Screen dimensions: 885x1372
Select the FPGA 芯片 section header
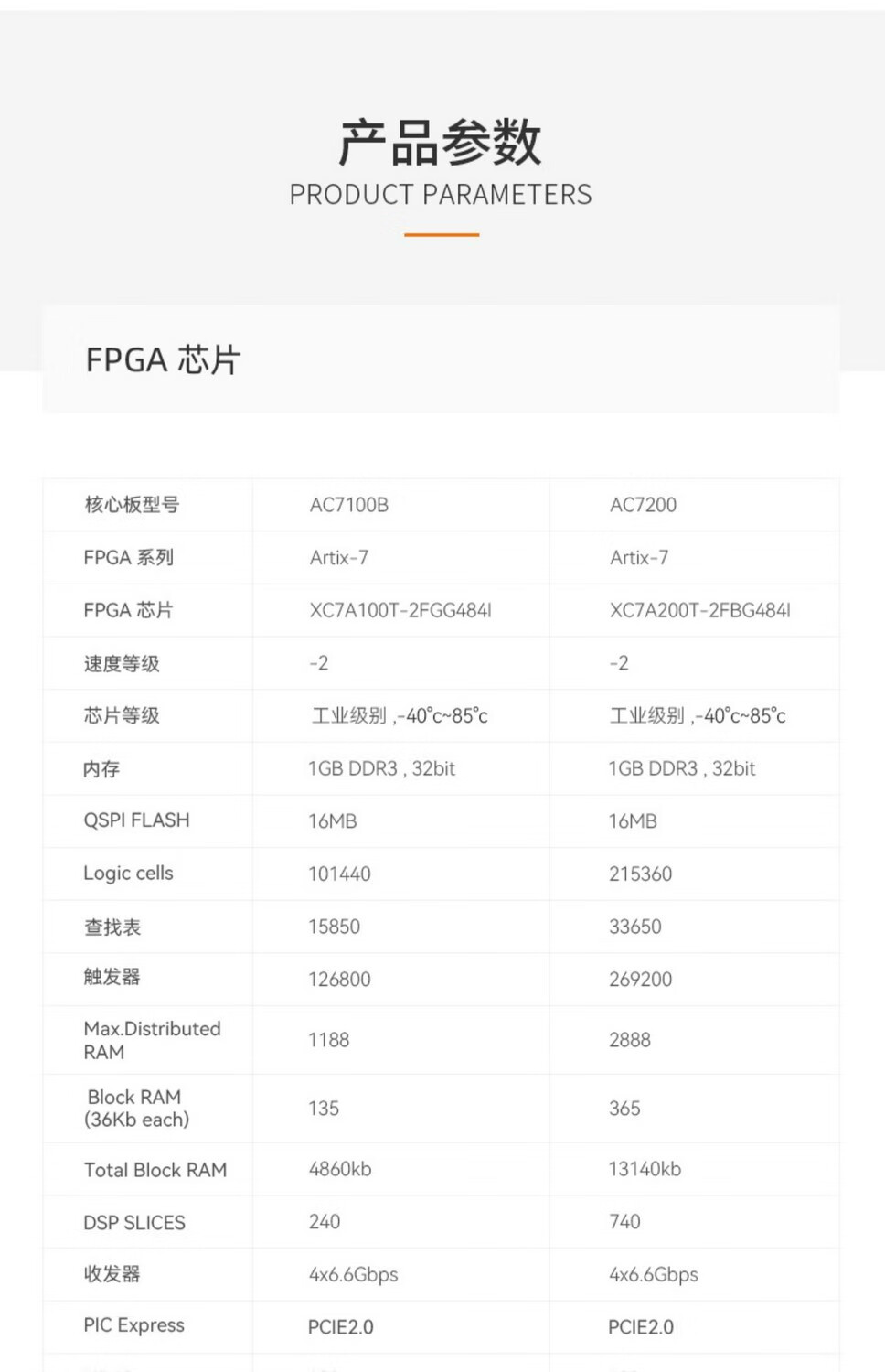pyautogui.click(x=163, y=360)
